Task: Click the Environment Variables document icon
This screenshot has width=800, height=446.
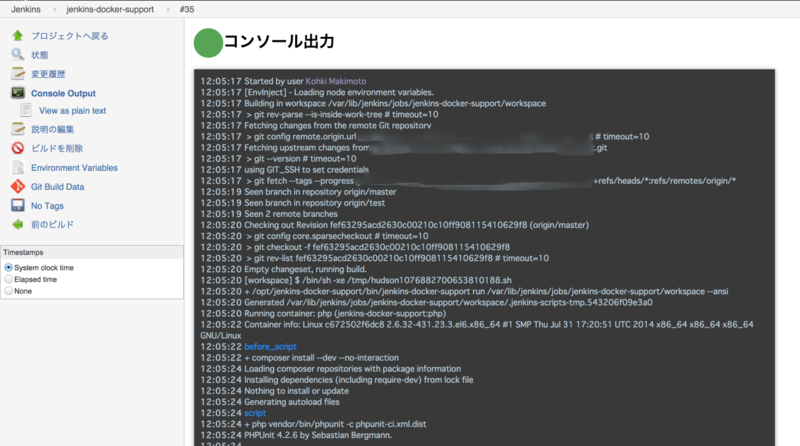Action: coord(18,167)
